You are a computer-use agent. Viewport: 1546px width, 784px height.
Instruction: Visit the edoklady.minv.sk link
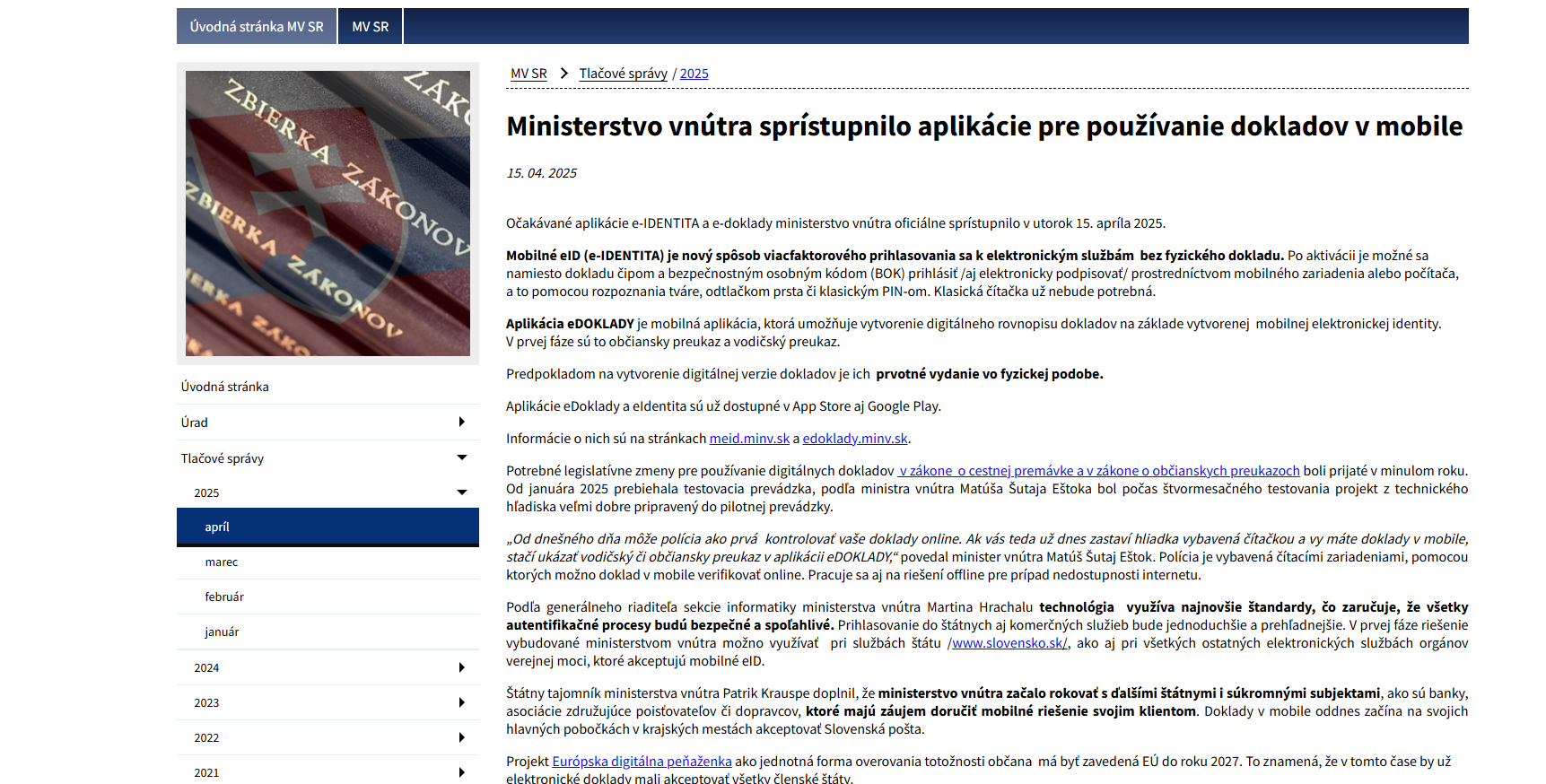point(854,439)
